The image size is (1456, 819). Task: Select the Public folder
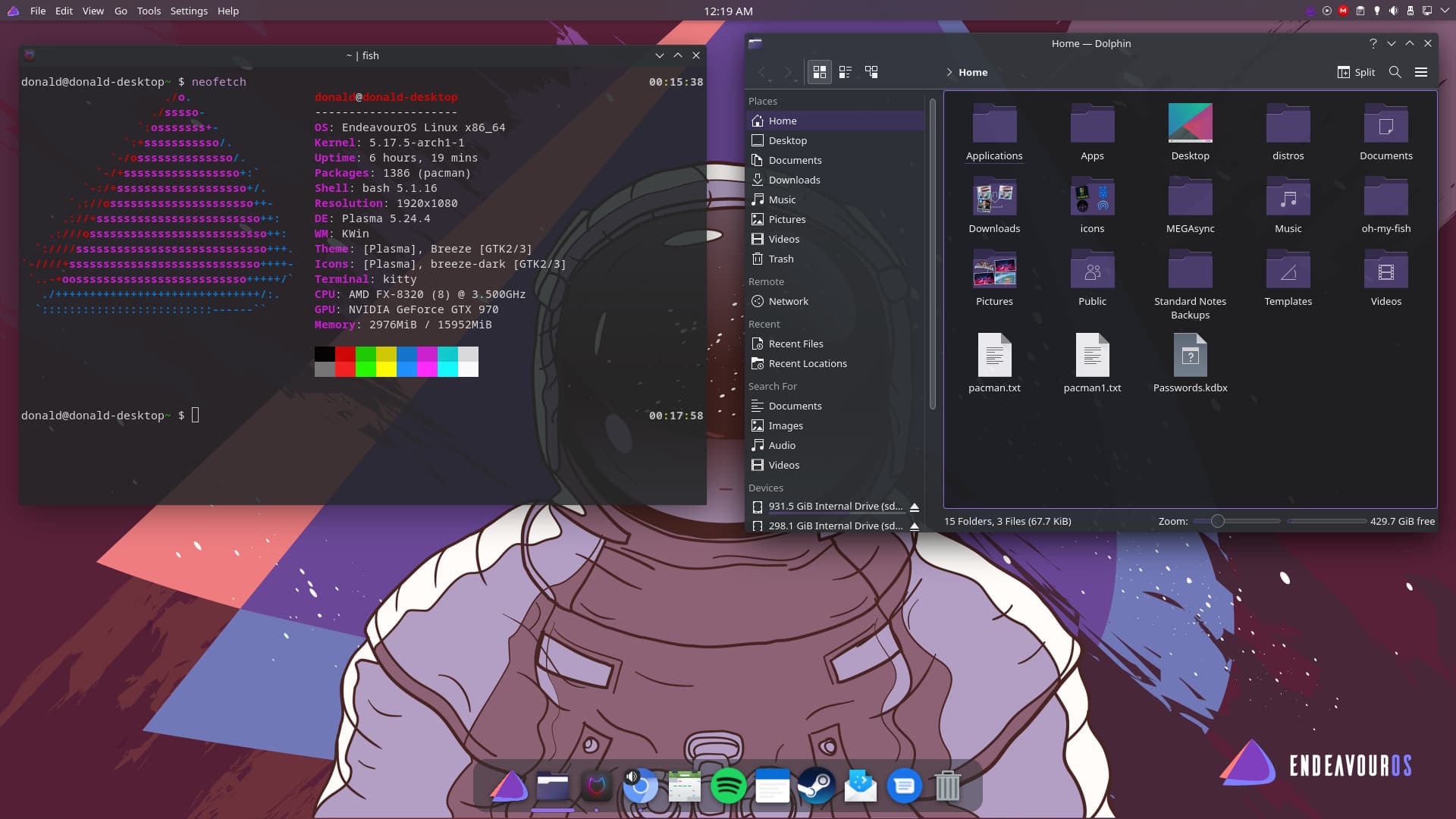tap(1092, 278)
